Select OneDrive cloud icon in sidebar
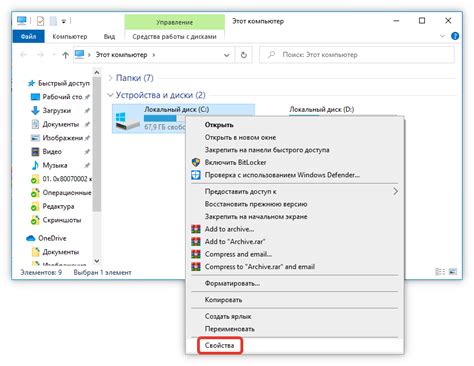 [31, 238]
